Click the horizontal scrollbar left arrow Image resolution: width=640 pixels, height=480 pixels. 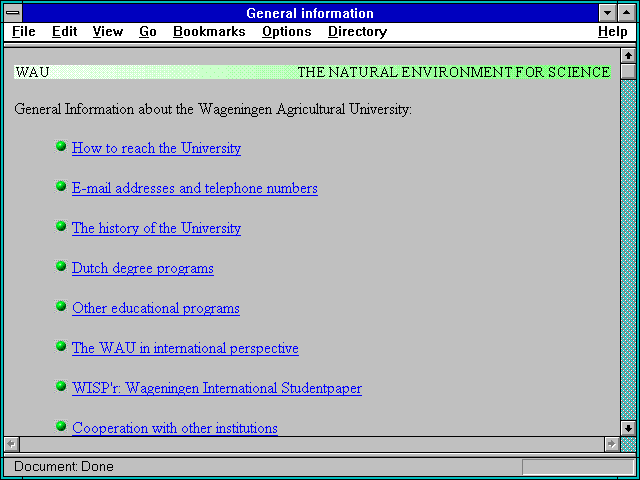[x=12, y=444]
